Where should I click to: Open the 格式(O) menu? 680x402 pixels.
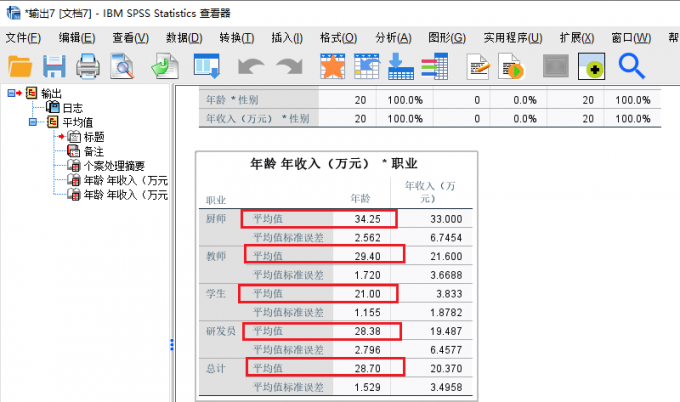click(x=338, y=38)
